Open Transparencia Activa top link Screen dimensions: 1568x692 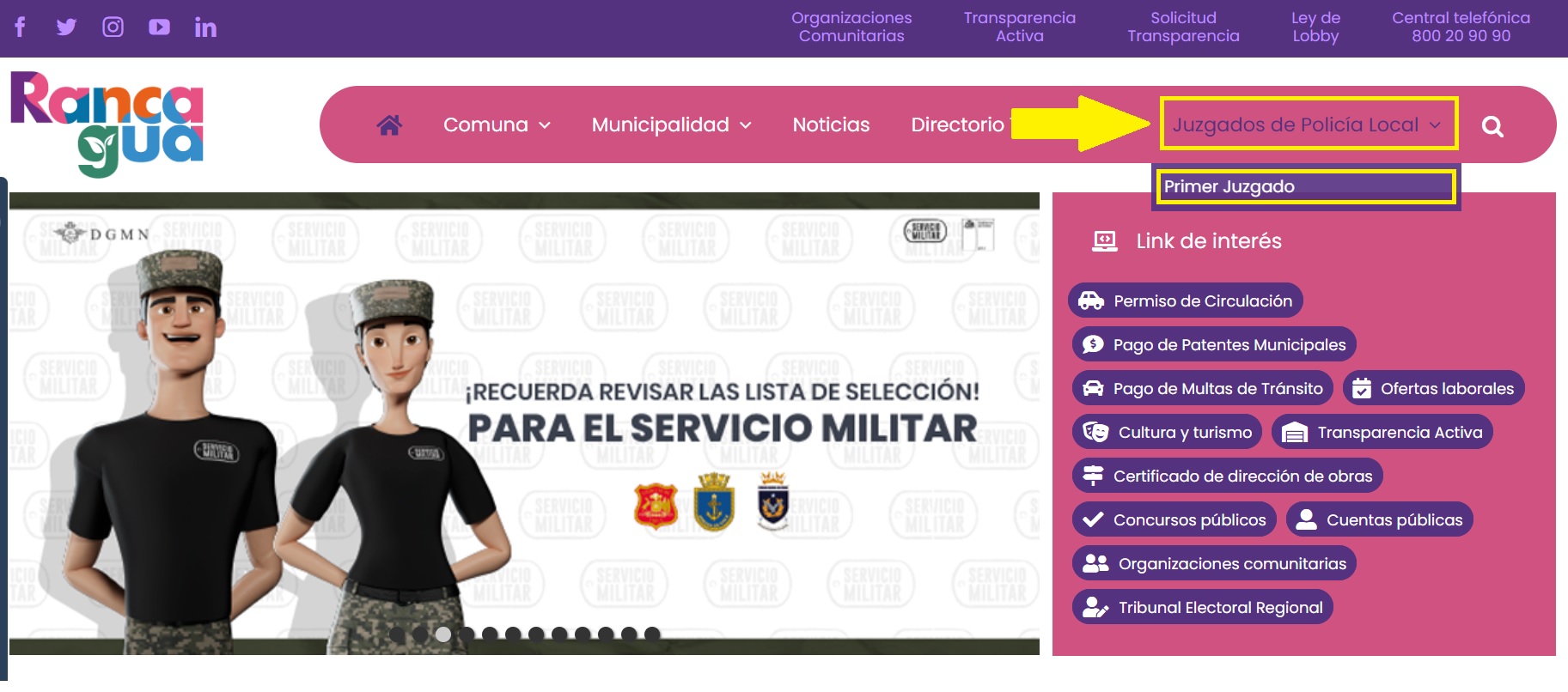coord(1019,27)
